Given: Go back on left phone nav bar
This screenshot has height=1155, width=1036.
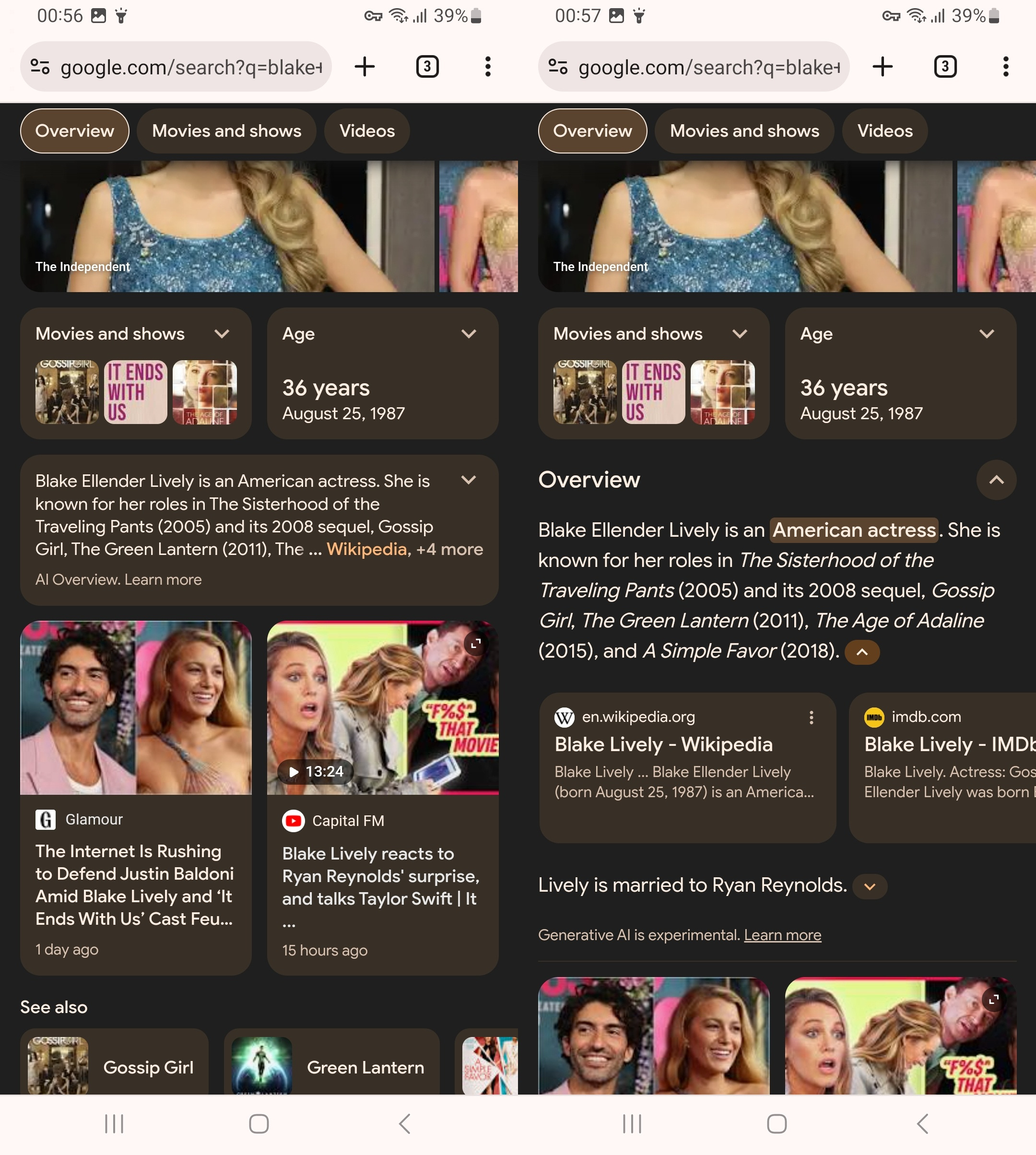Looking at the screenshot, I should [x=405, y=1124].
